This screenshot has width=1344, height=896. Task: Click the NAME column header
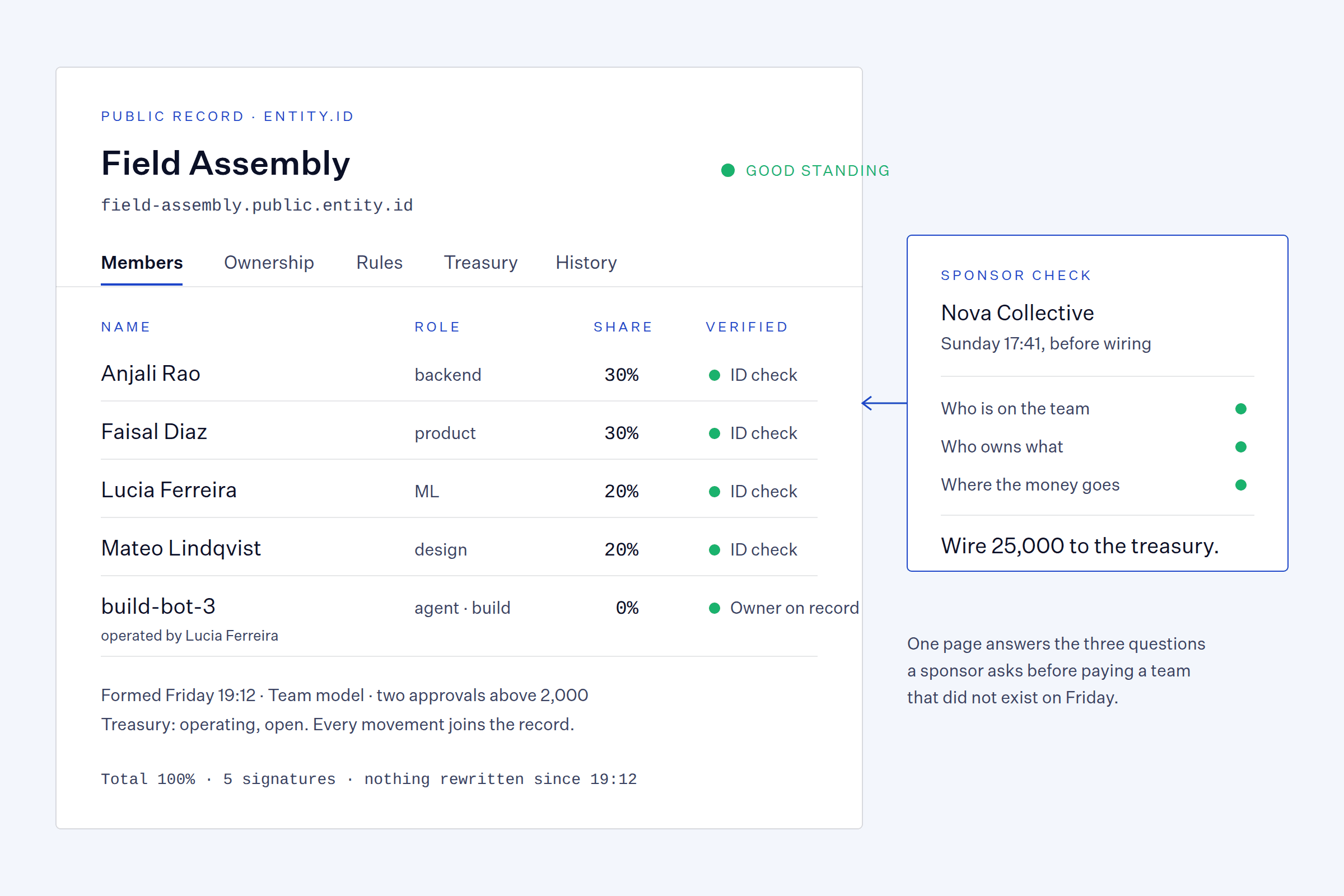click(x=125, y=327)
